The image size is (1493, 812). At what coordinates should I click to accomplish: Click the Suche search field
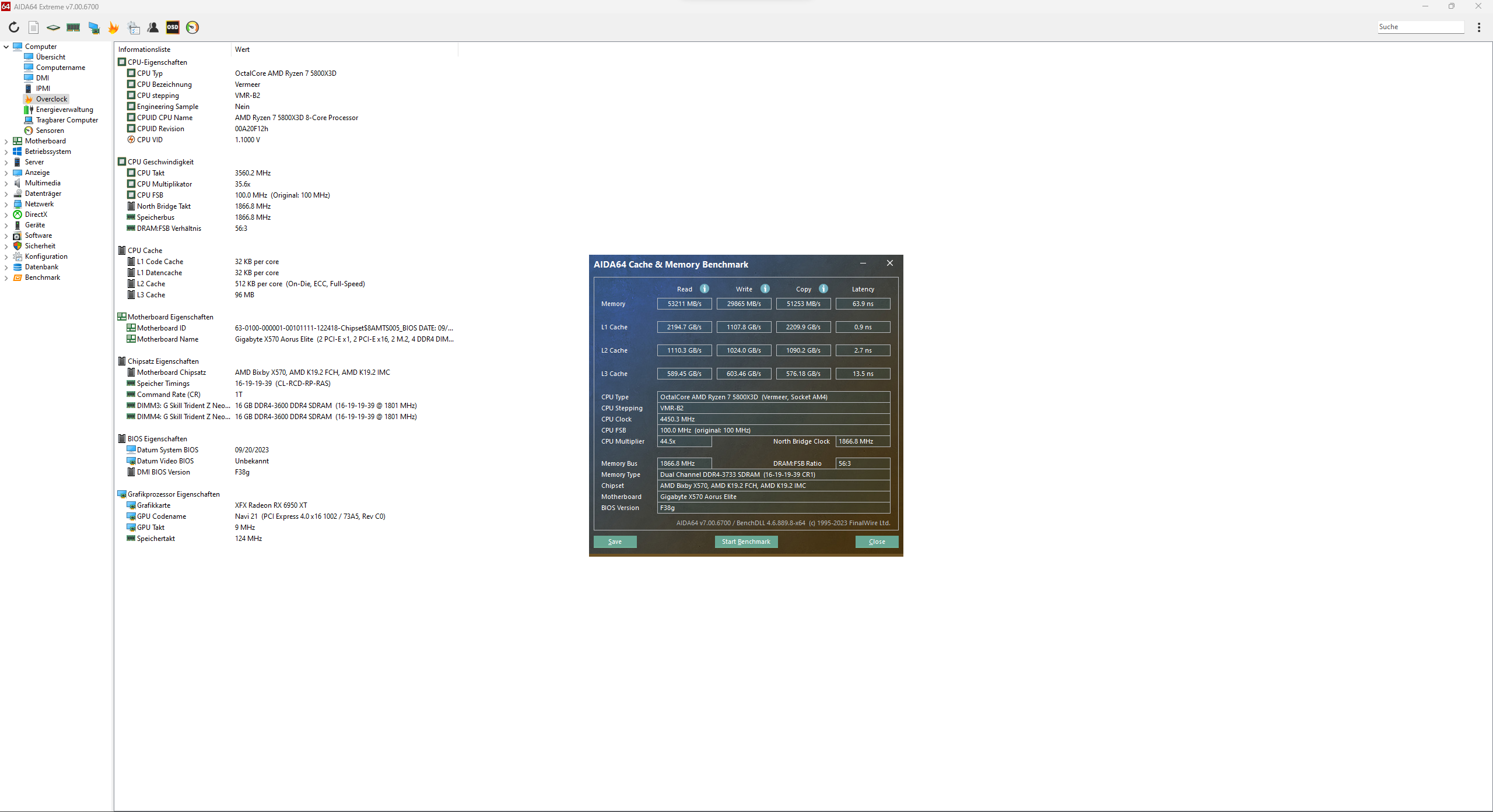[x=1420, y=27]
